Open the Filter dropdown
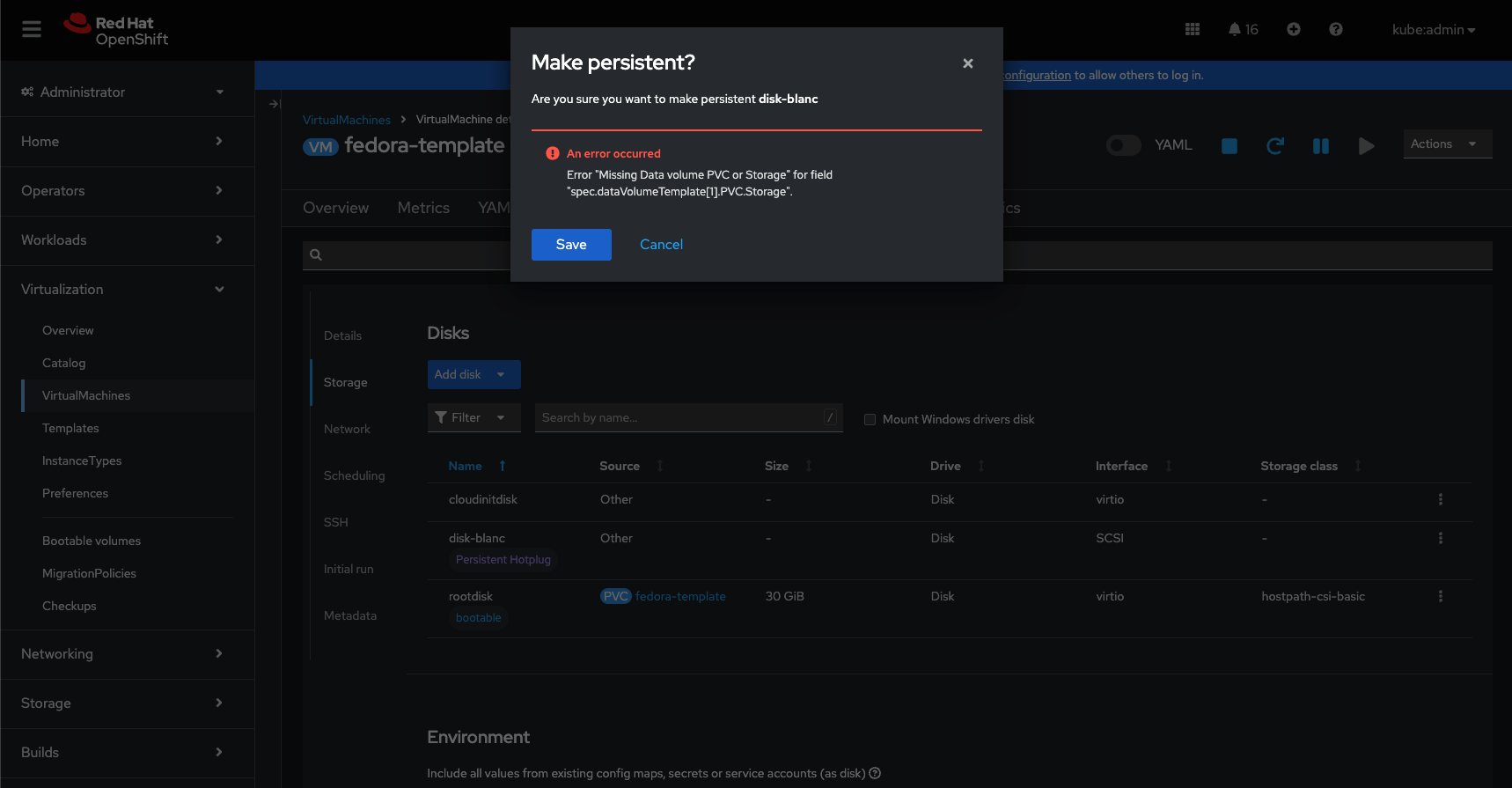The width and height of the screenshot is (1512, 788). tap(474, 417)
